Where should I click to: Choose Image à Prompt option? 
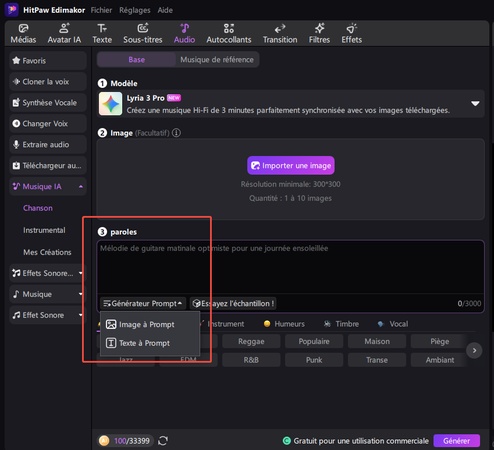click(150, 324)
